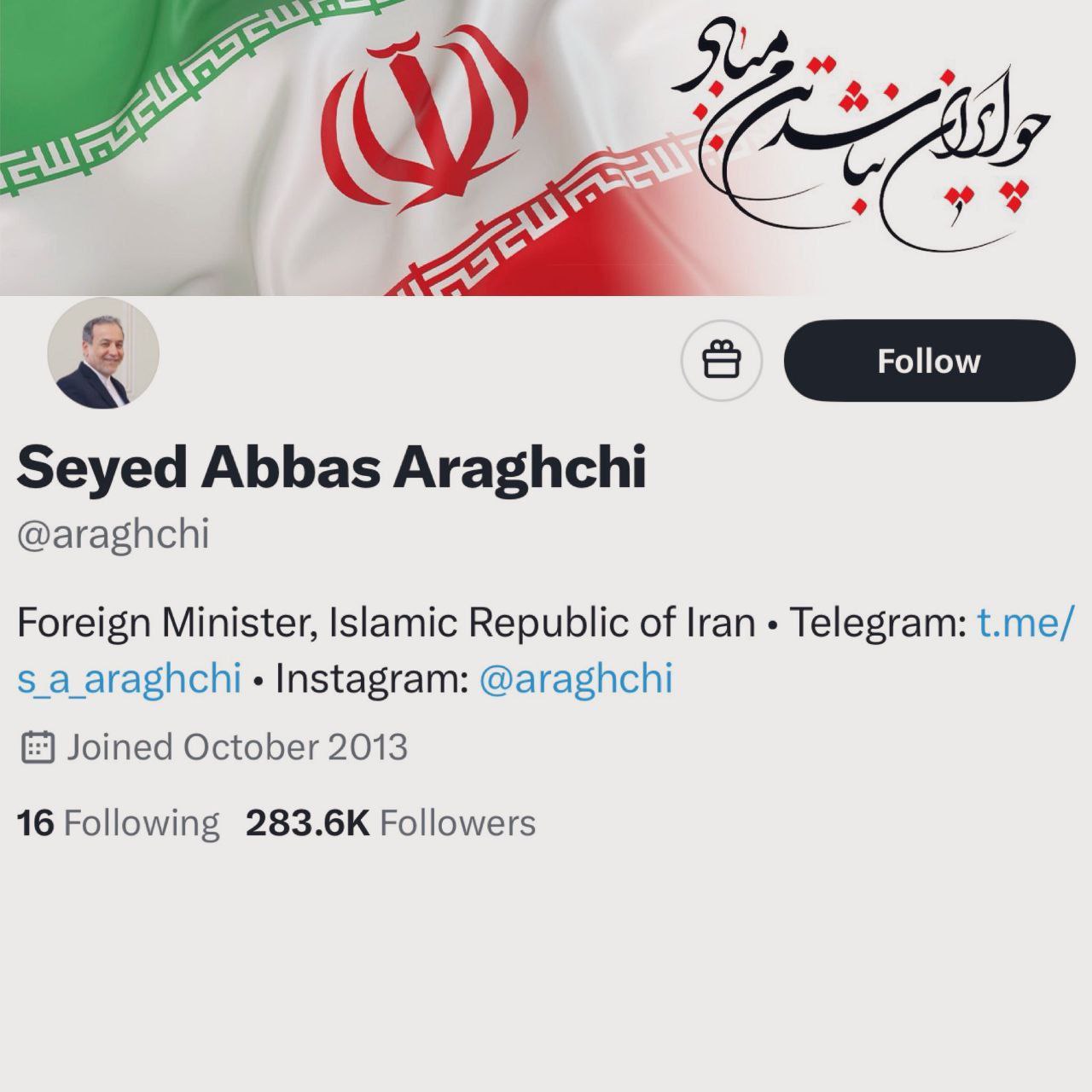This screenshot has height=1092, width=1092.
Task: Click the Joined October 2013 text
Action: [237, 747]
